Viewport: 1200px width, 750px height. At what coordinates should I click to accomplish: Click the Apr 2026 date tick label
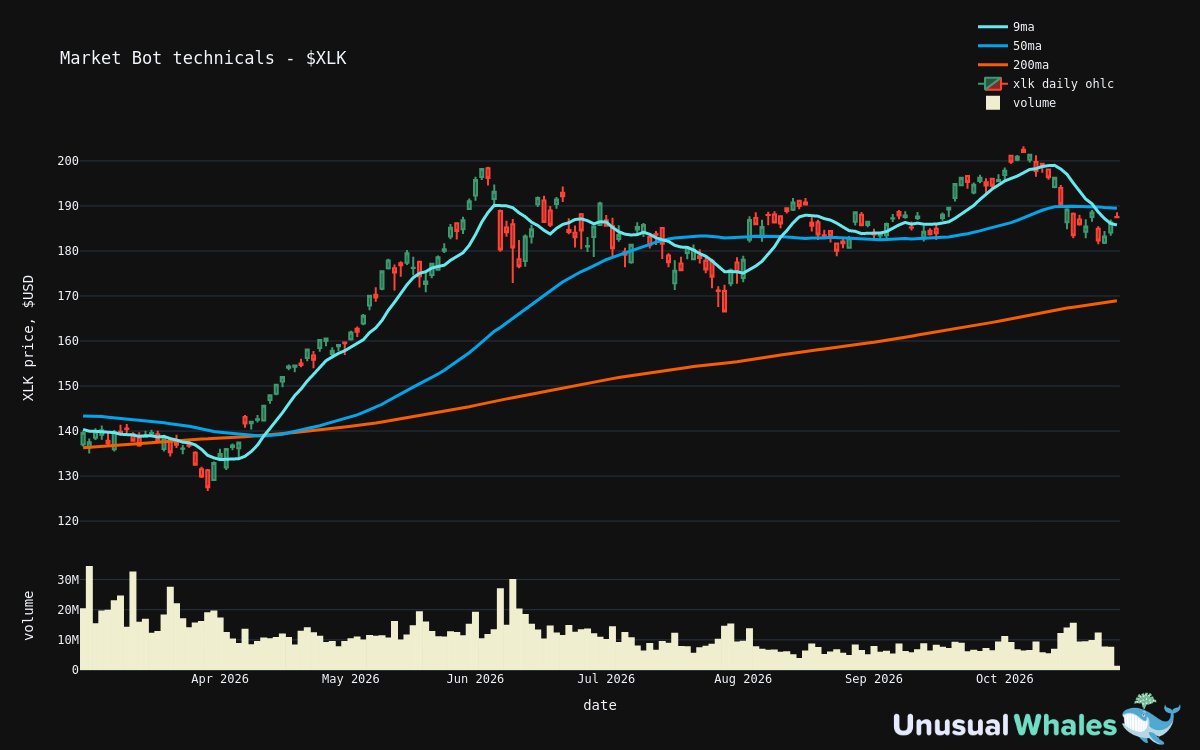(220, 679)
